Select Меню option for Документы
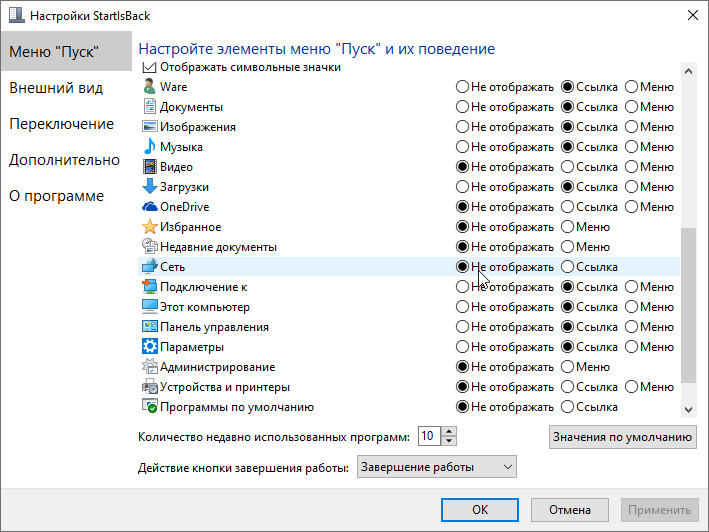The image size is (709, 532). coord(632,107)
